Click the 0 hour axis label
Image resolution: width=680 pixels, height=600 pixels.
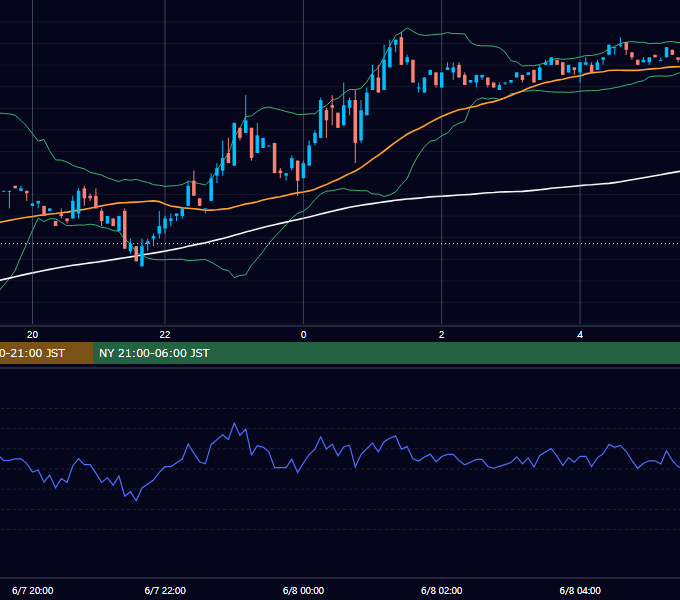[303, 335]
